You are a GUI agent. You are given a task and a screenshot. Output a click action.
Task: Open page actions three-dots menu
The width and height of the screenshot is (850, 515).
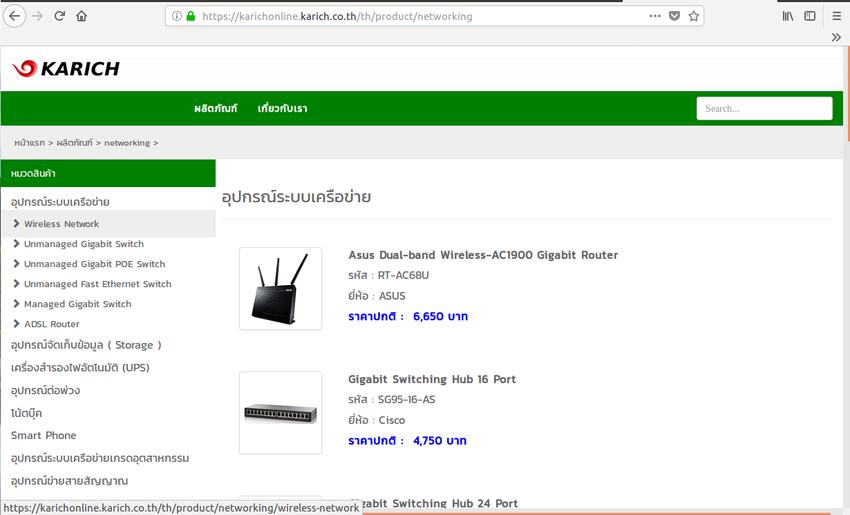click(x=655, y=16)
